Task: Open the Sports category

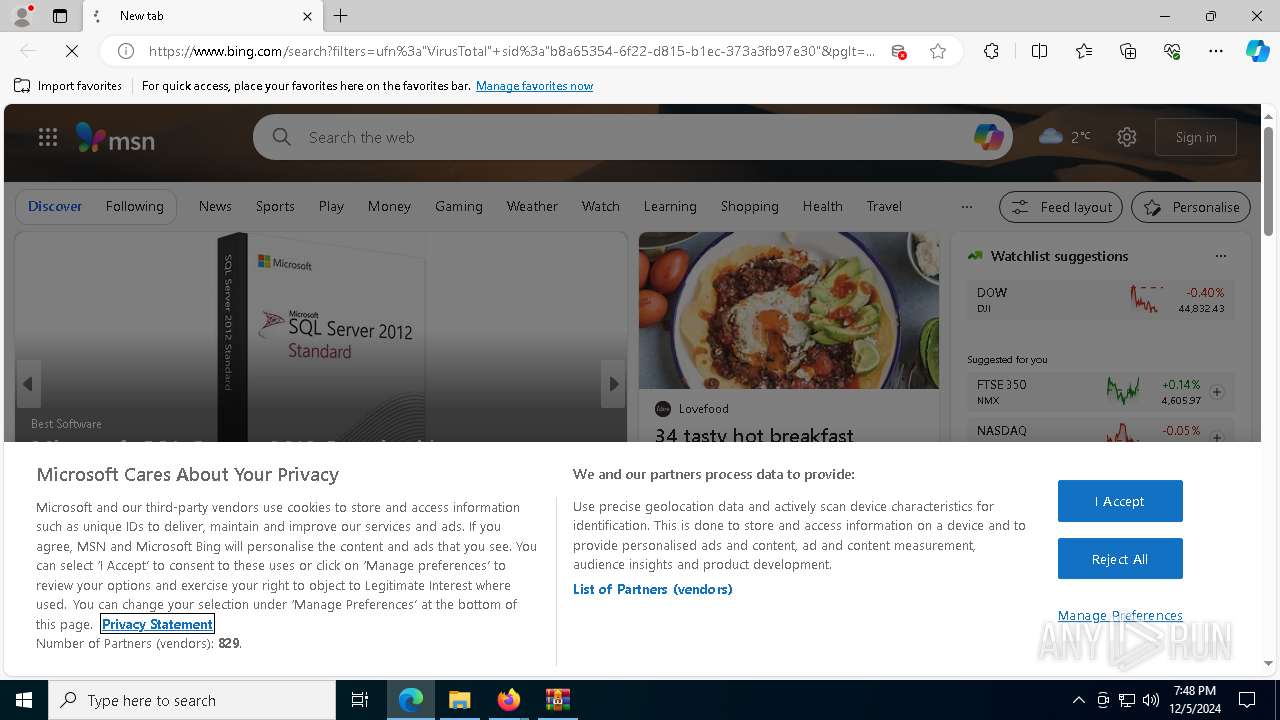Action: coord(275,206)
